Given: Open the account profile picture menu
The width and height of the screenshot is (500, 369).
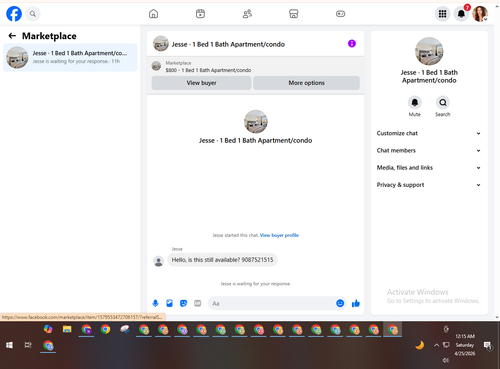Looking at the screenshot, I should tap(480, 14).
